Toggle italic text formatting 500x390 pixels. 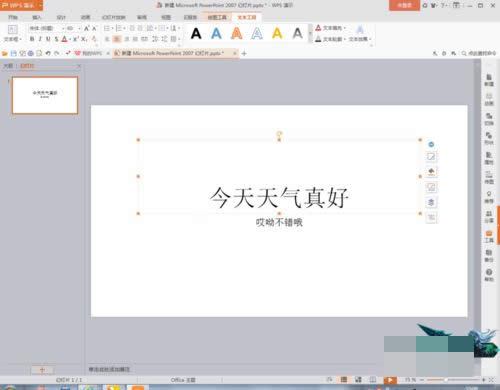tap(40, 39)
